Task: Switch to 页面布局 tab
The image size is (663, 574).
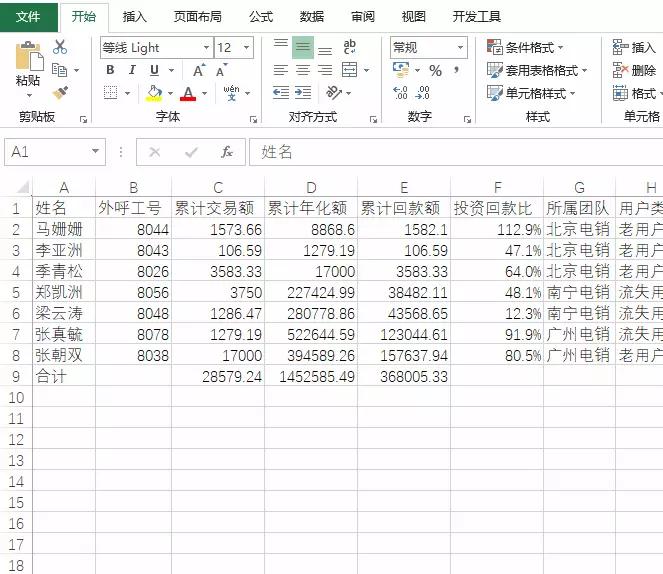Action: [197, 17]
